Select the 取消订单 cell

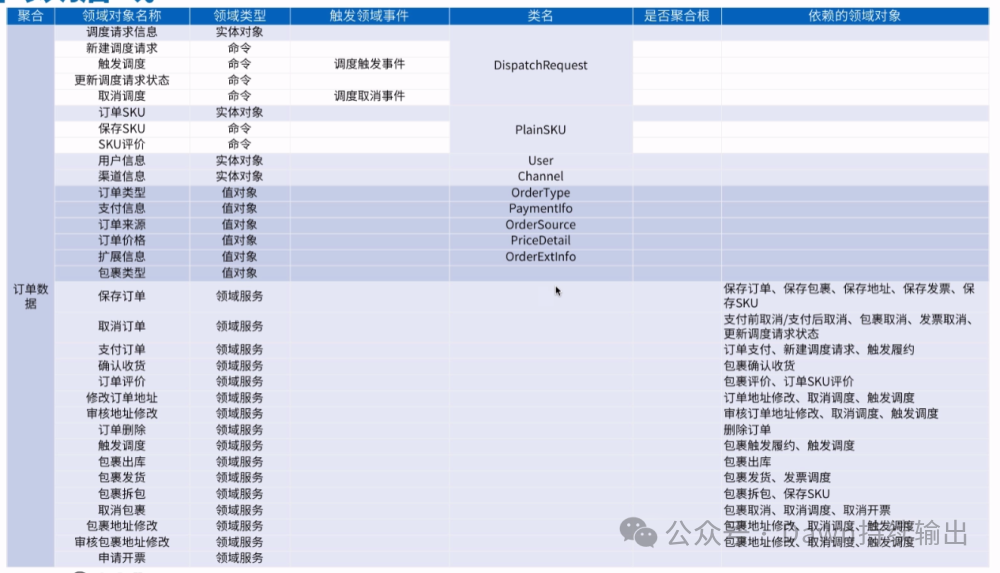[122, 326]
